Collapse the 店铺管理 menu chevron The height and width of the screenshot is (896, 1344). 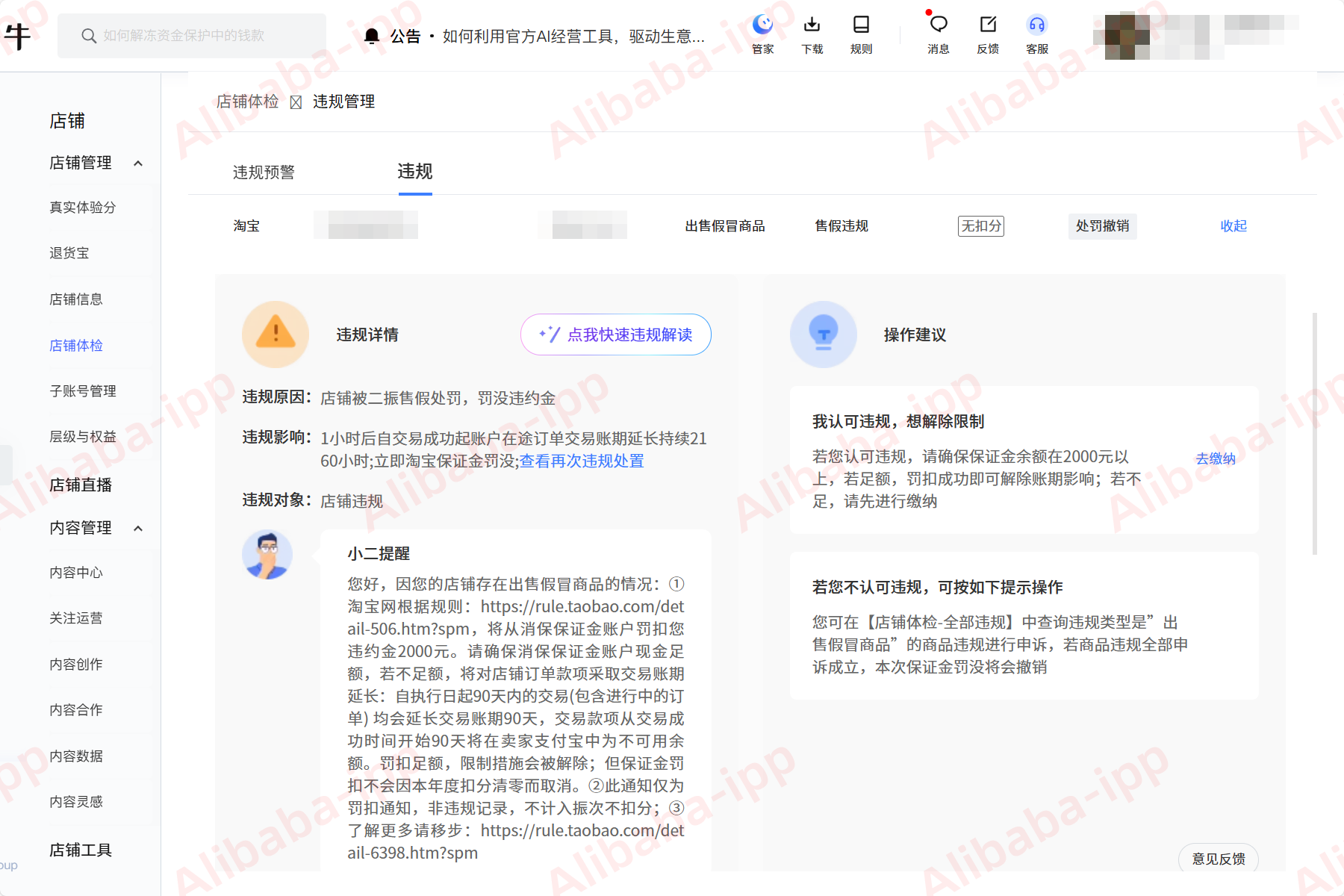138,163
